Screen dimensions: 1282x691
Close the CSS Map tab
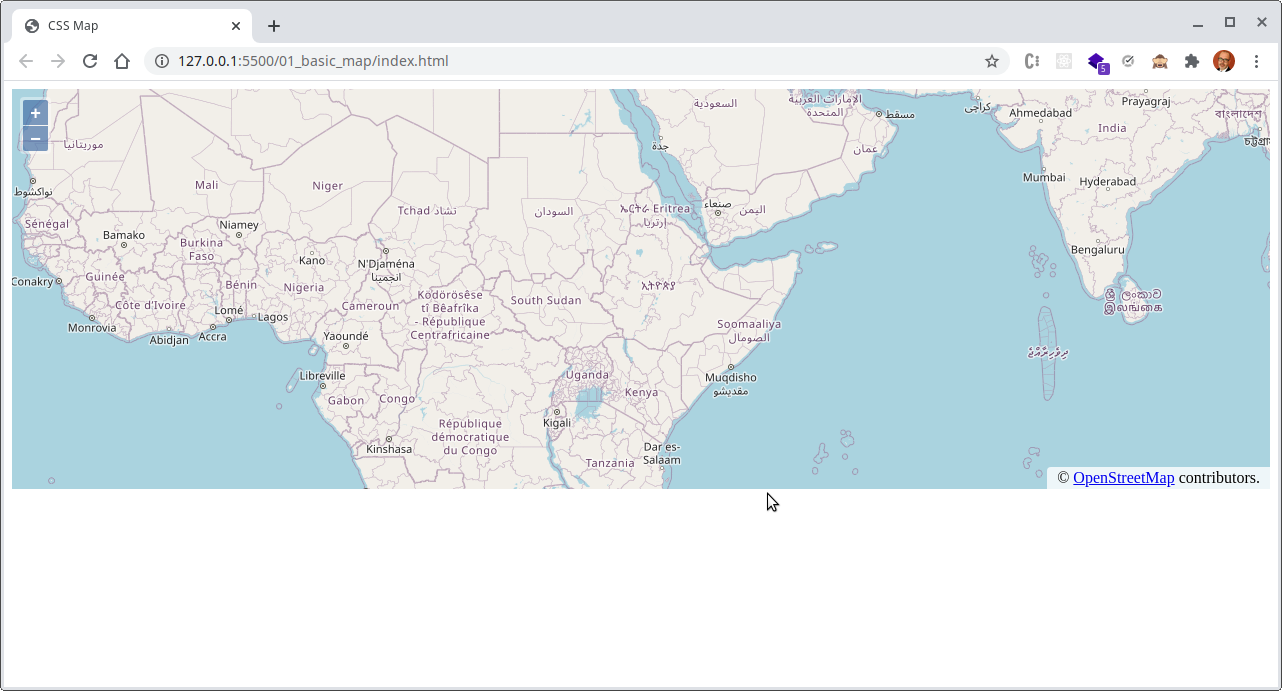pyautogui.click(x=236, y=26)
